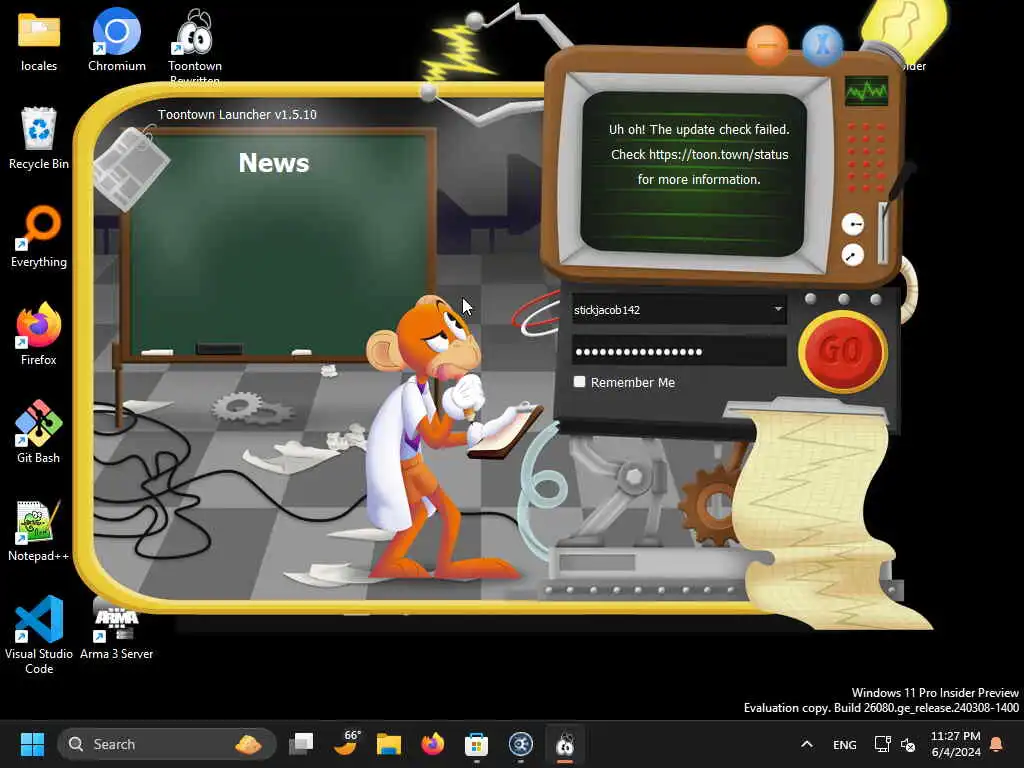1024x768 pixels.
Task: Select the Git Bash desktop icon
Action: (39, 432)
